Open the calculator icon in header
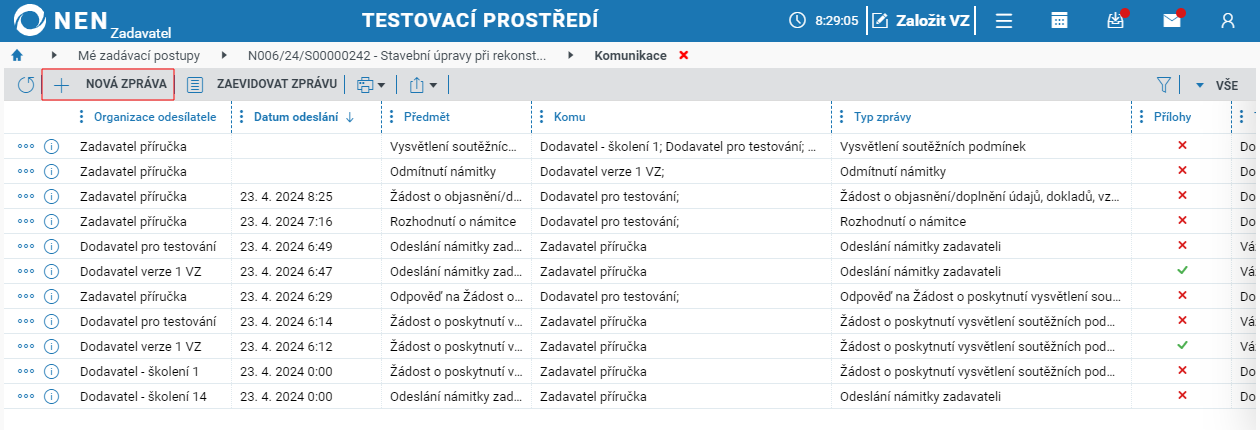This screenshot has height=430, width=1260. [1060, 21]
